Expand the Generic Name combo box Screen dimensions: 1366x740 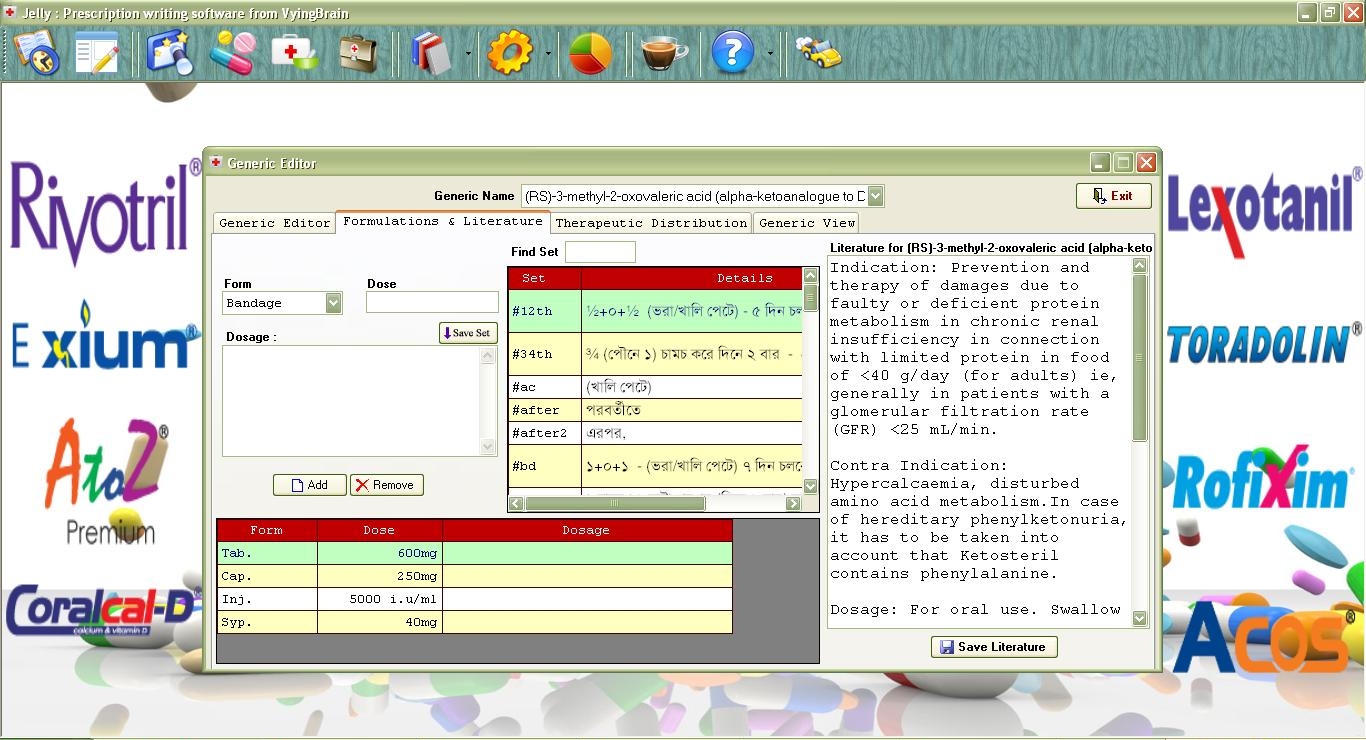[875, 196]
